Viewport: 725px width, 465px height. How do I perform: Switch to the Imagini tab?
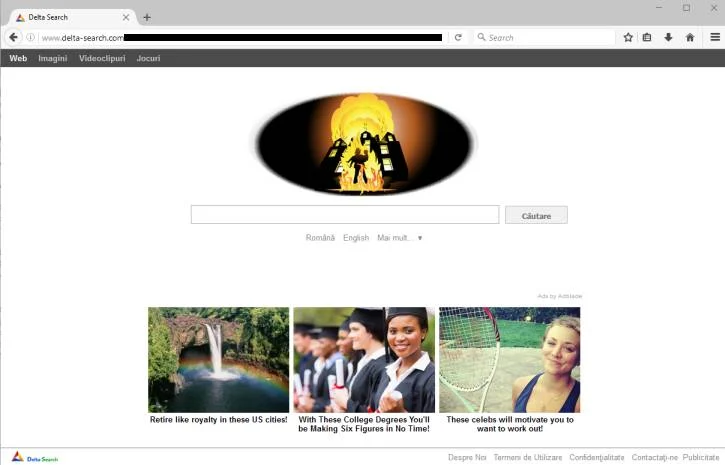(x=53, y=58)
